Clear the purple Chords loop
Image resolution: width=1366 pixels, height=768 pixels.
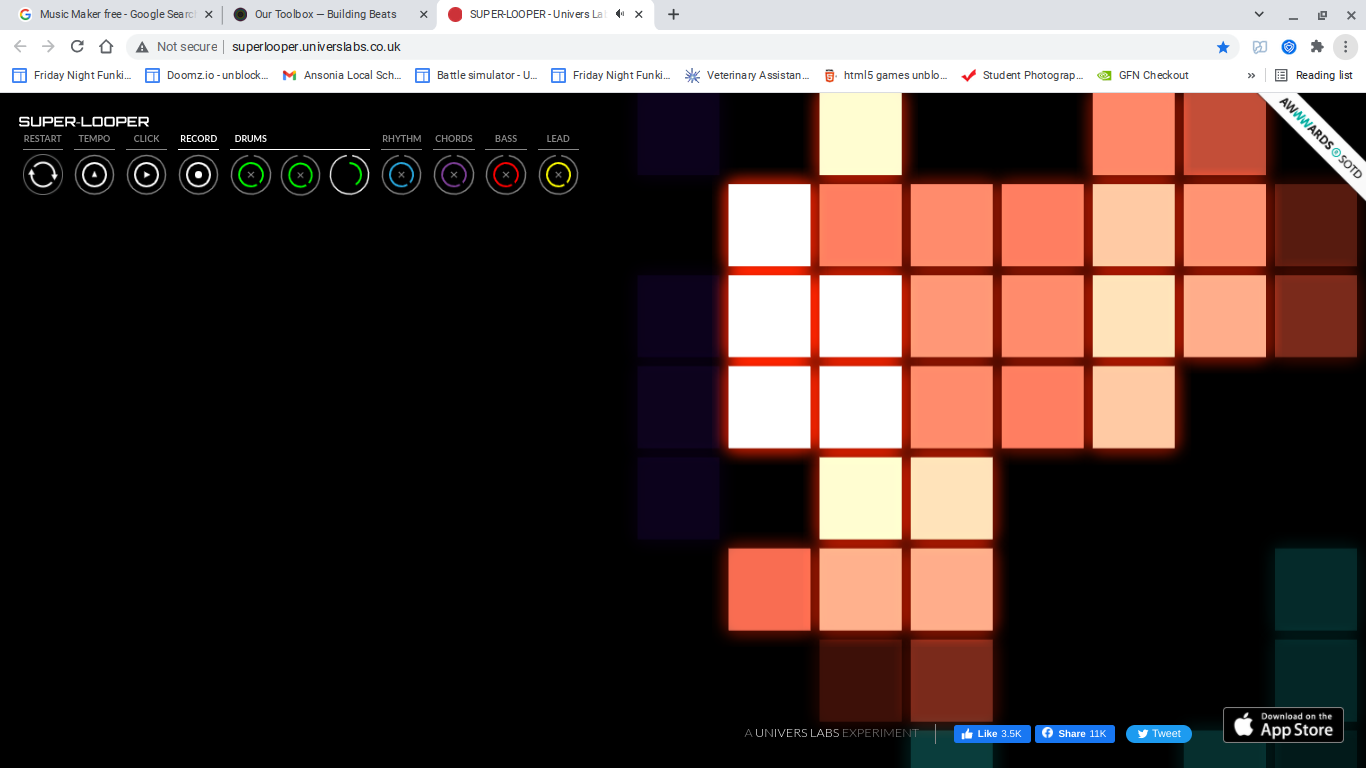click(x=454, y=175)
